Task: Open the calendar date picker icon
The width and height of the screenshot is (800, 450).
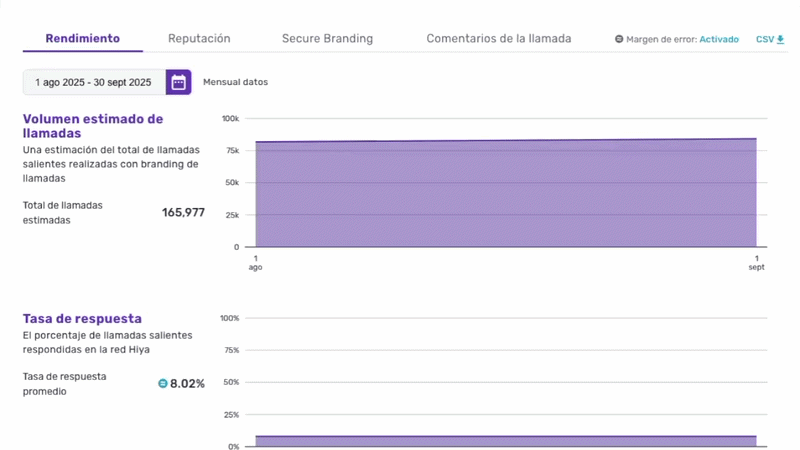Action: tap(178, 82)
